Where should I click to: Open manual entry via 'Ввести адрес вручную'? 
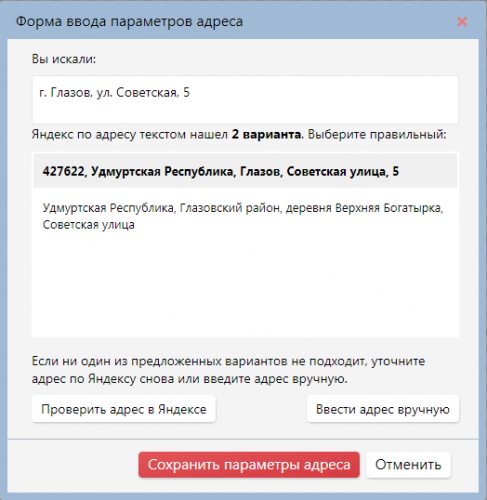coord(383,409)
